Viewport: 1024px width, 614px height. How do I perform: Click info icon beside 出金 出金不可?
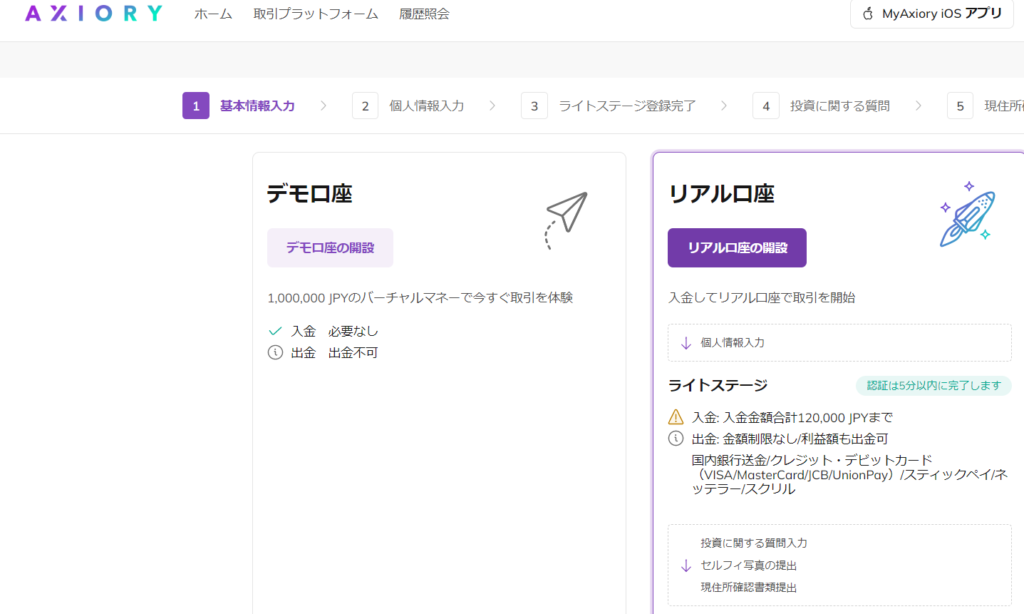(x=275, y=353)
